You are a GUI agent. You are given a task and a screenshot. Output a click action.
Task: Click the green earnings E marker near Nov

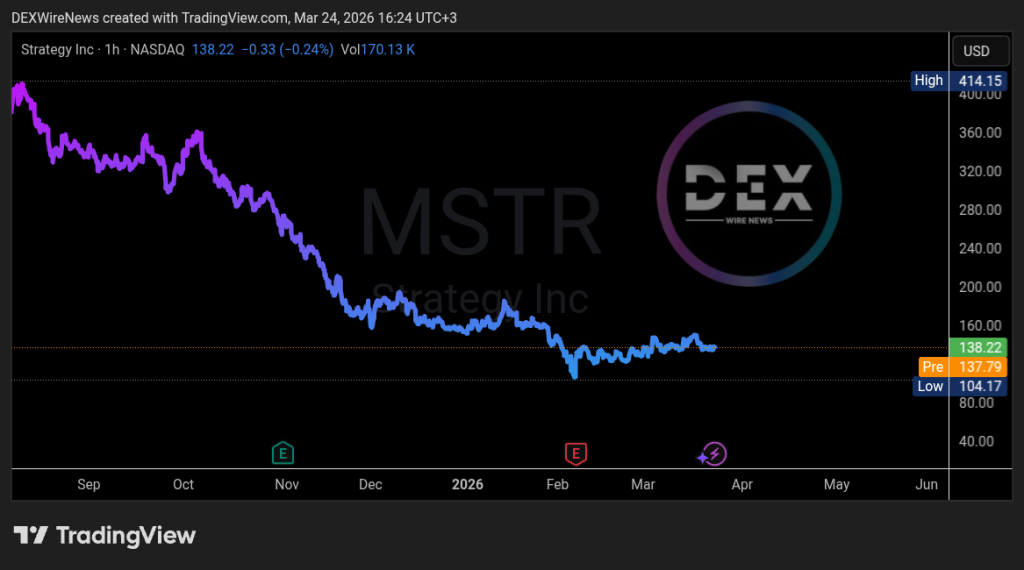click(283, 453)
